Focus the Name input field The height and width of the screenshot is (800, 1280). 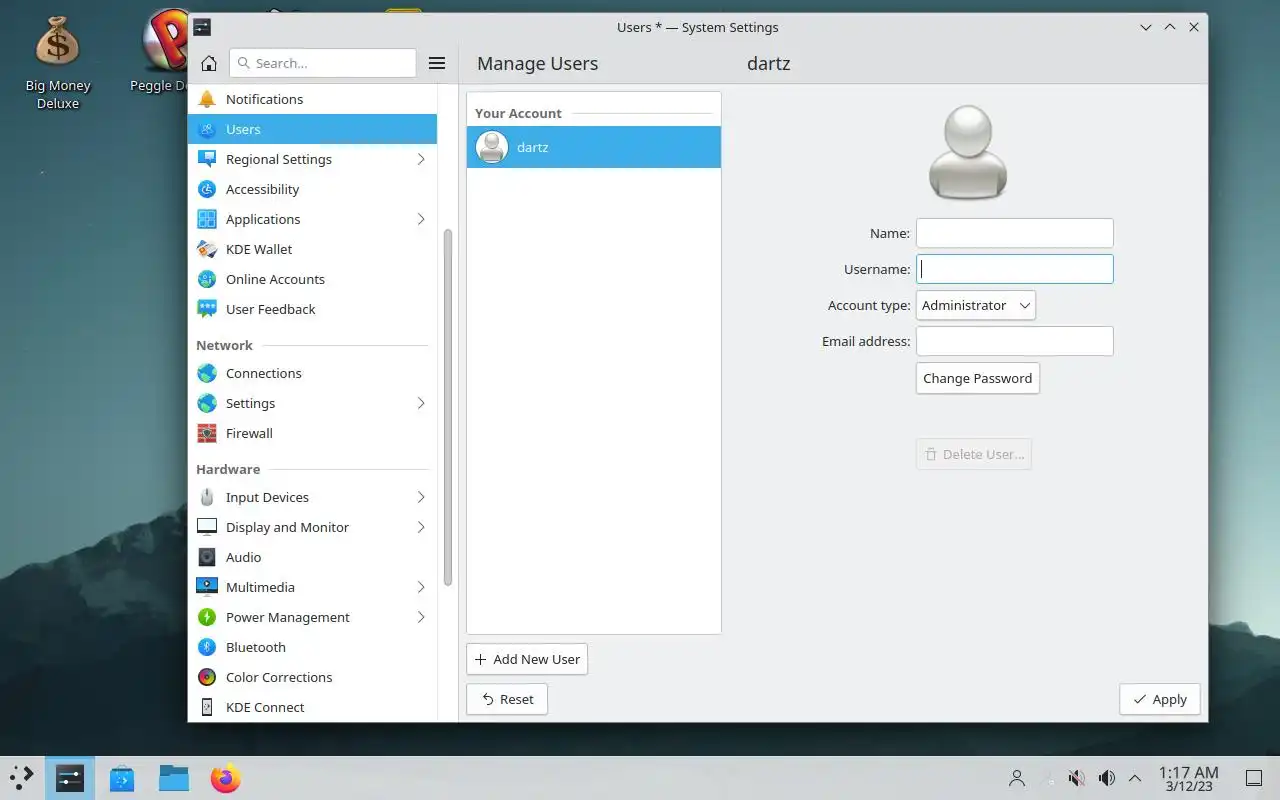tap(1014, 233)
